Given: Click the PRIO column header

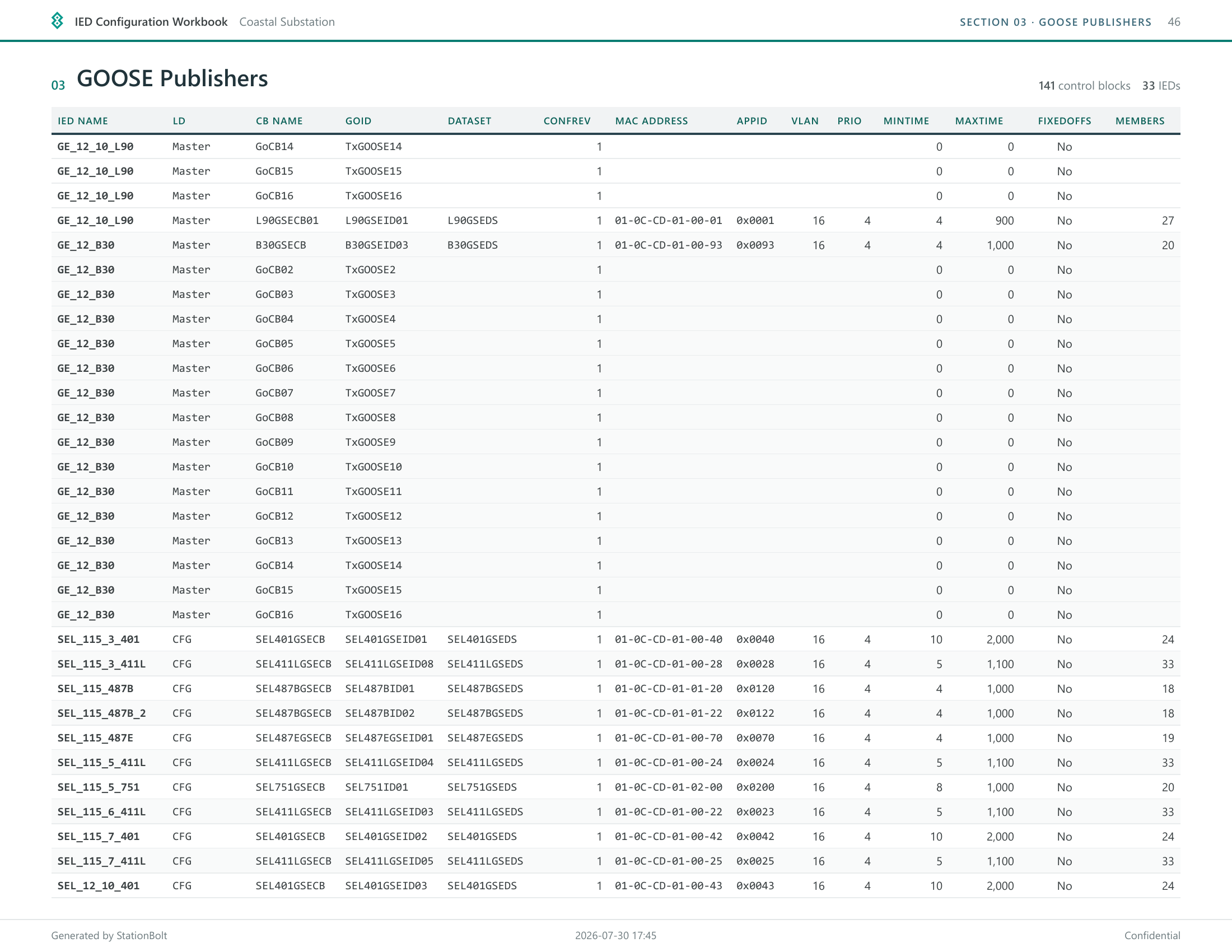Looking at the screenshot, I should click(x=850, y=121).
